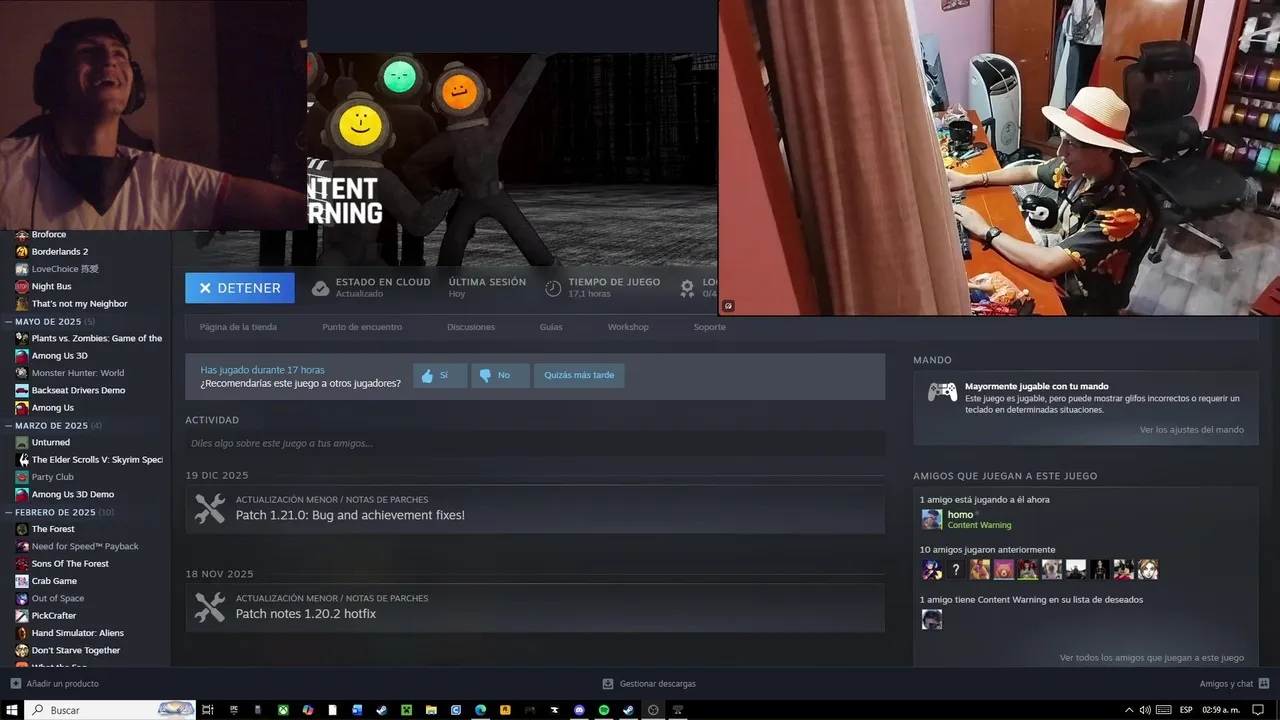Select Out of Space entry
This screenshot has width=1280, height=720.
(58, 598)
